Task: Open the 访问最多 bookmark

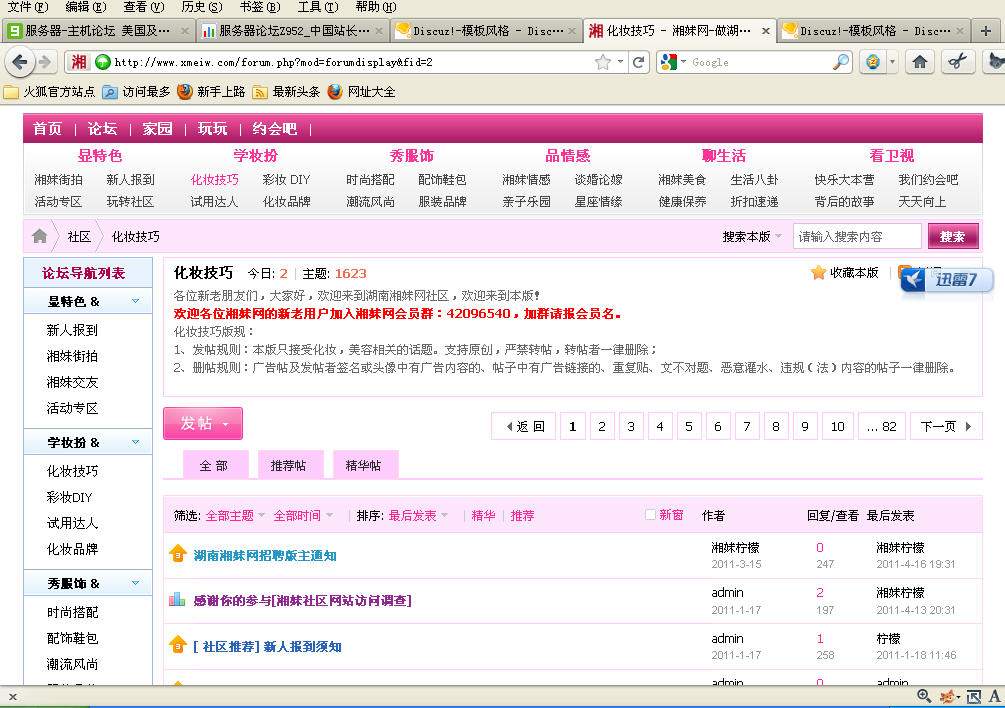Action: 137,92
